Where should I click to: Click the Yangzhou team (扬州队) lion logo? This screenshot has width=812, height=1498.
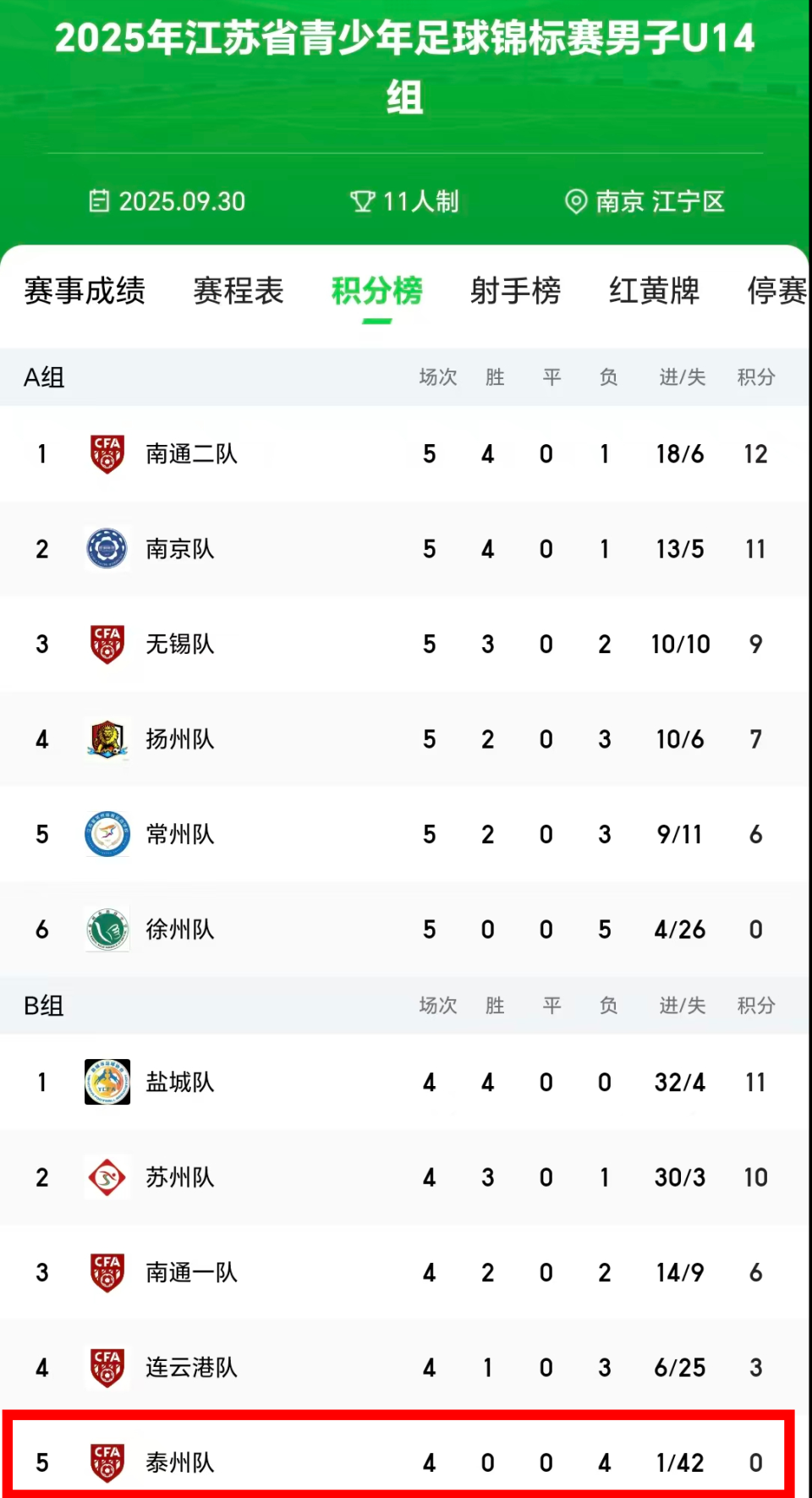(107, 739)
